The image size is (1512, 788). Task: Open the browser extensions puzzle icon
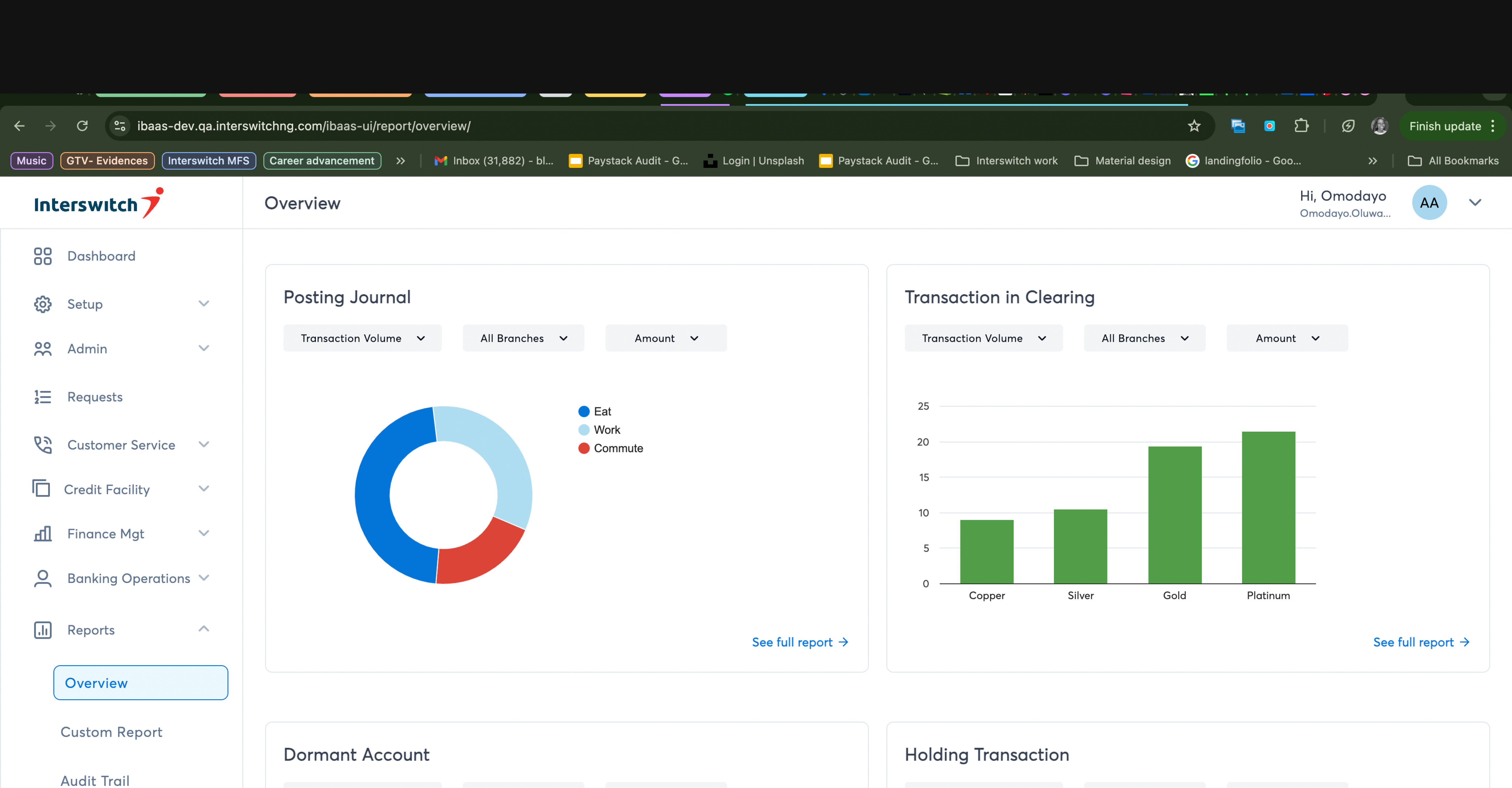[1301, 126]
